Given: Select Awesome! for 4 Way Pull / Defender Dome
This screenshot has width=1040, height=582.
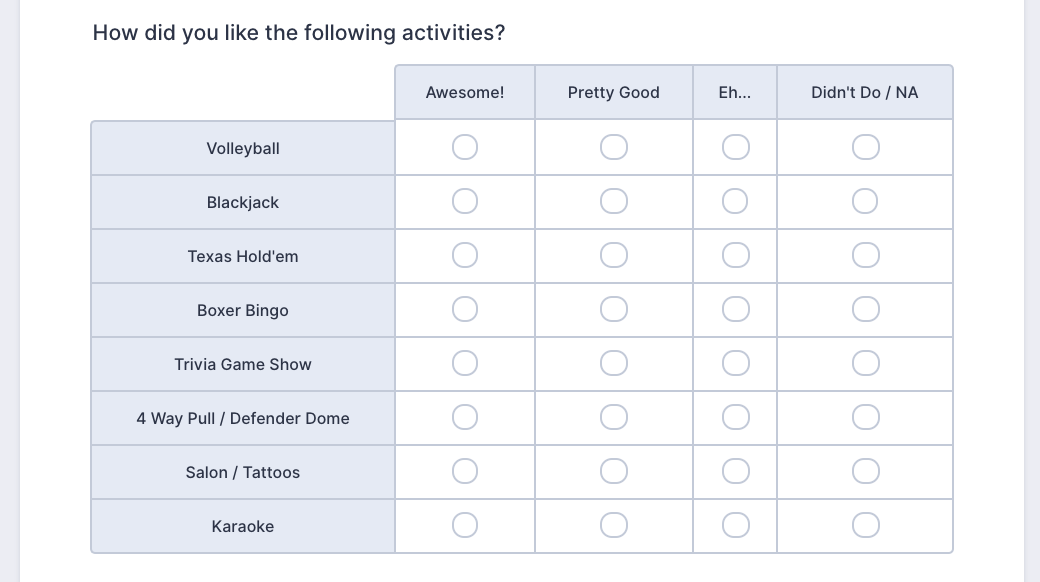Looking at the screenshot, I should (x=465, y=418).
